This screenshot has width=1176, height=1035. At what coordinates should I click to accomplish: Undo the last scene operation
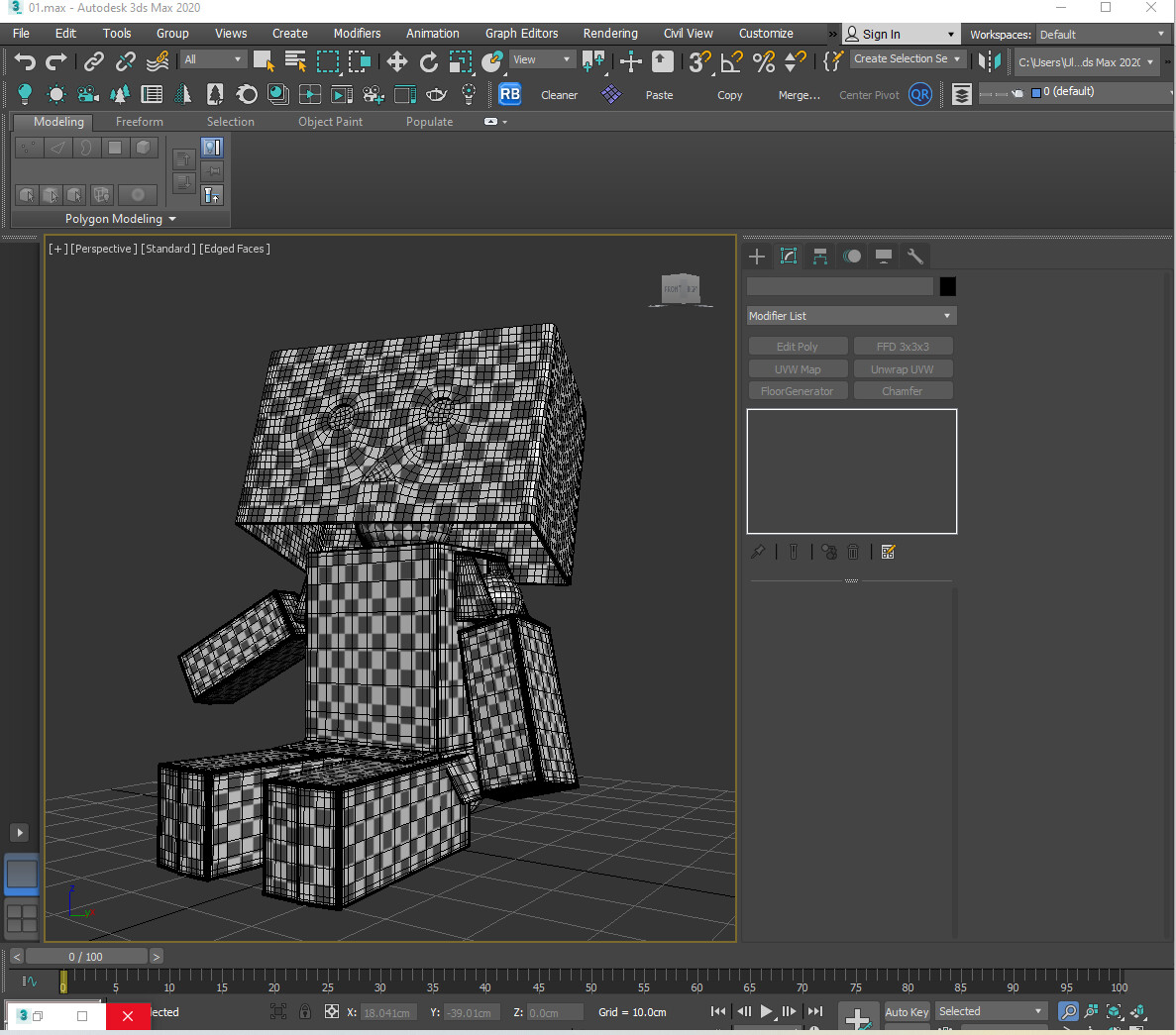[25, 60]
